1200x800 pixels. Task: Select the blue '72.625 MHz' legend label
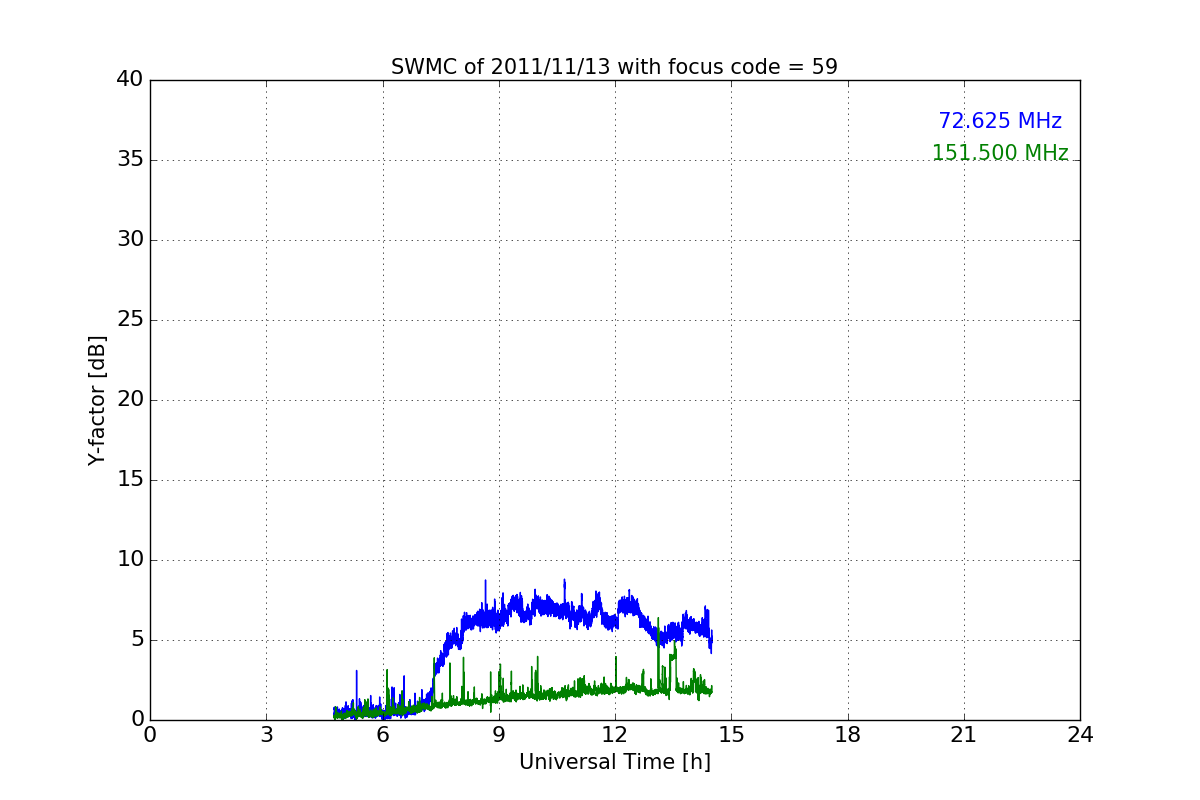[1000, 121]
